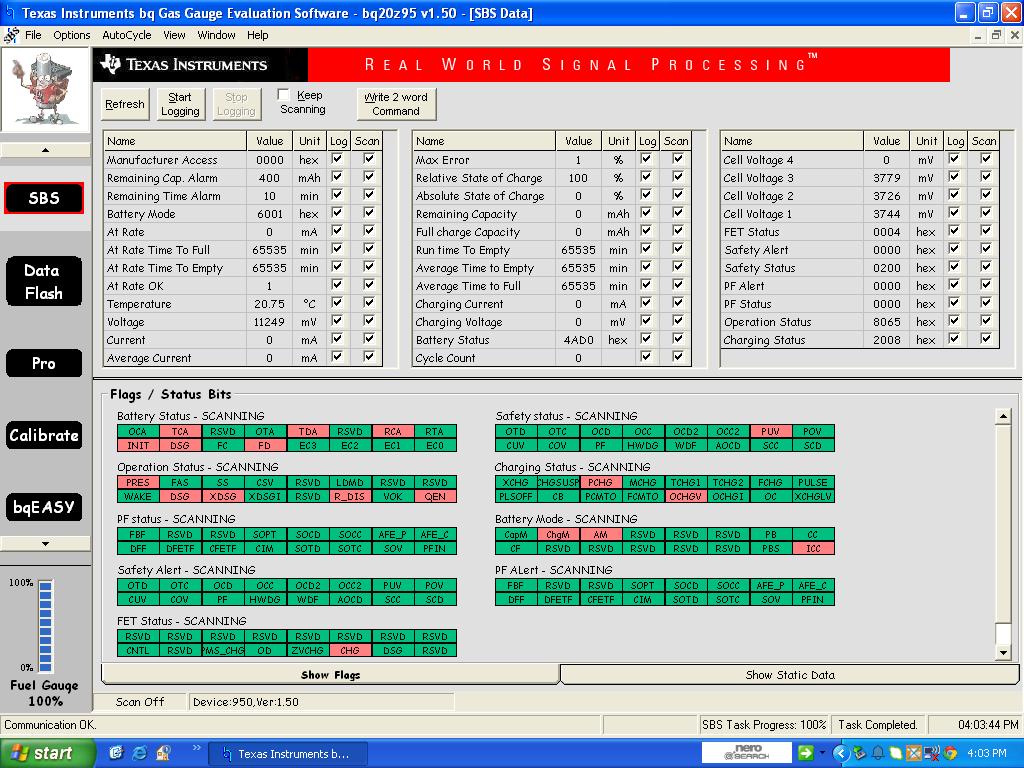Click the Google Chrome tray icon
Screen dimensions: 1024x768
pos(950,753)
